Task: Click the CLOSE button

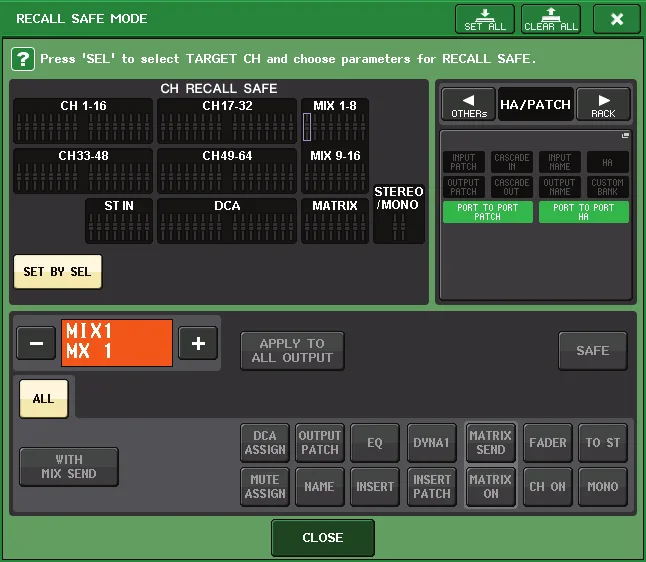Action: [x=323, y=538]
